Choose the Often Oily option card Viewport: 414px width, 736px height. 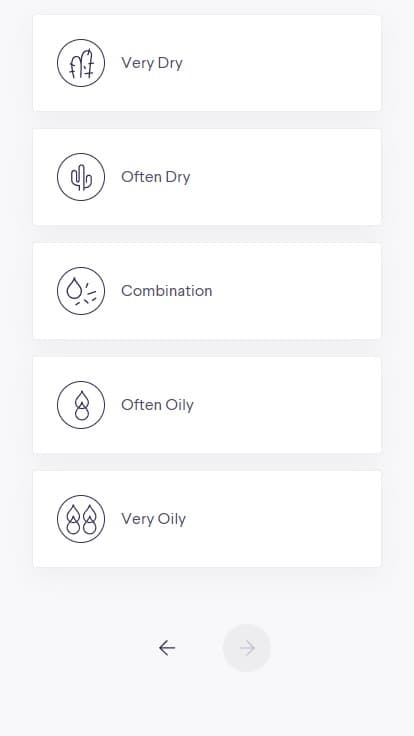click(x=207, y=405)
